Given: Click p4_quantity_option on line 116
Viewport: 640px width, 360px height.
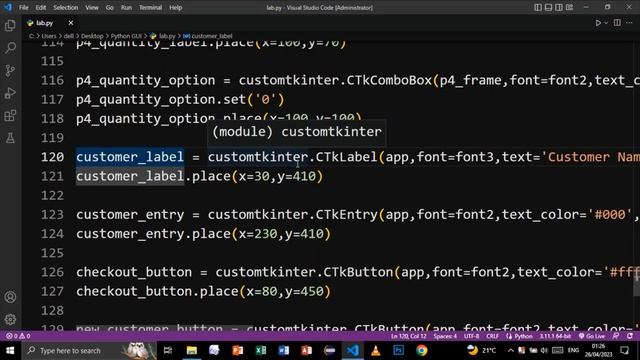Looking at the screenshot, I should coord(145,80).
